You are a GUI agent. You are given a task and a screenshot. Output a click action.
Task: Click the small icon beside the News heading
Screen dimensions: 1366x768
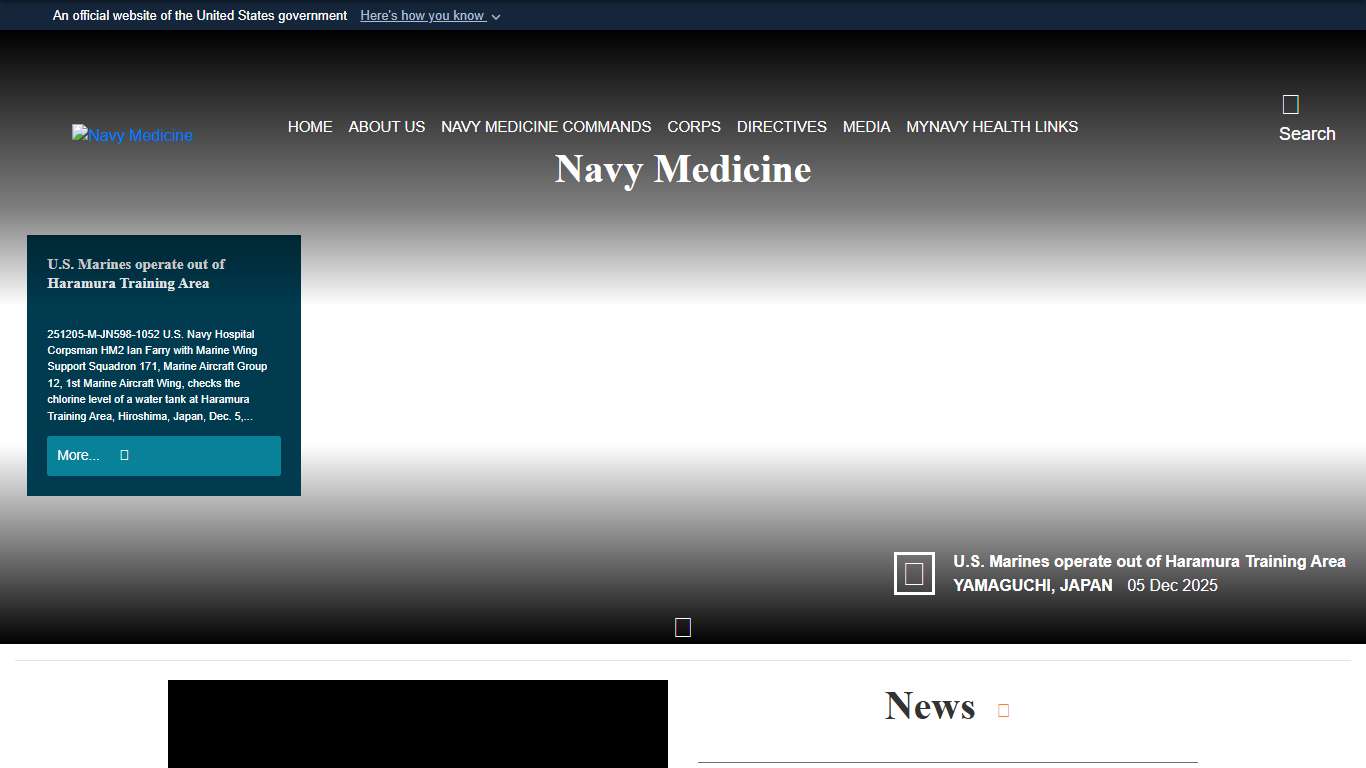1003,710
